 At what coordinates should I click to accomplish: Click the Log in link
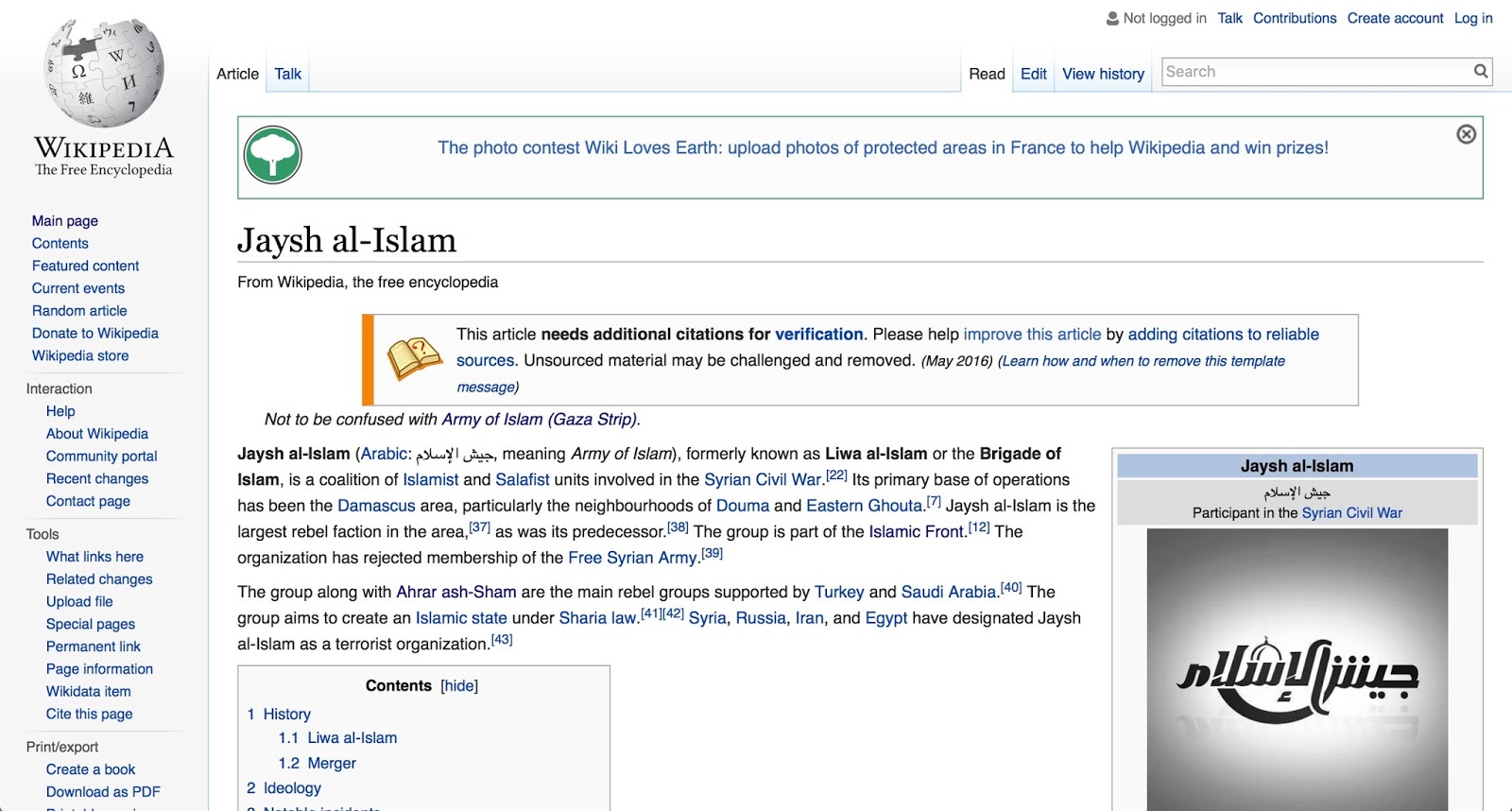point(1473,18)
